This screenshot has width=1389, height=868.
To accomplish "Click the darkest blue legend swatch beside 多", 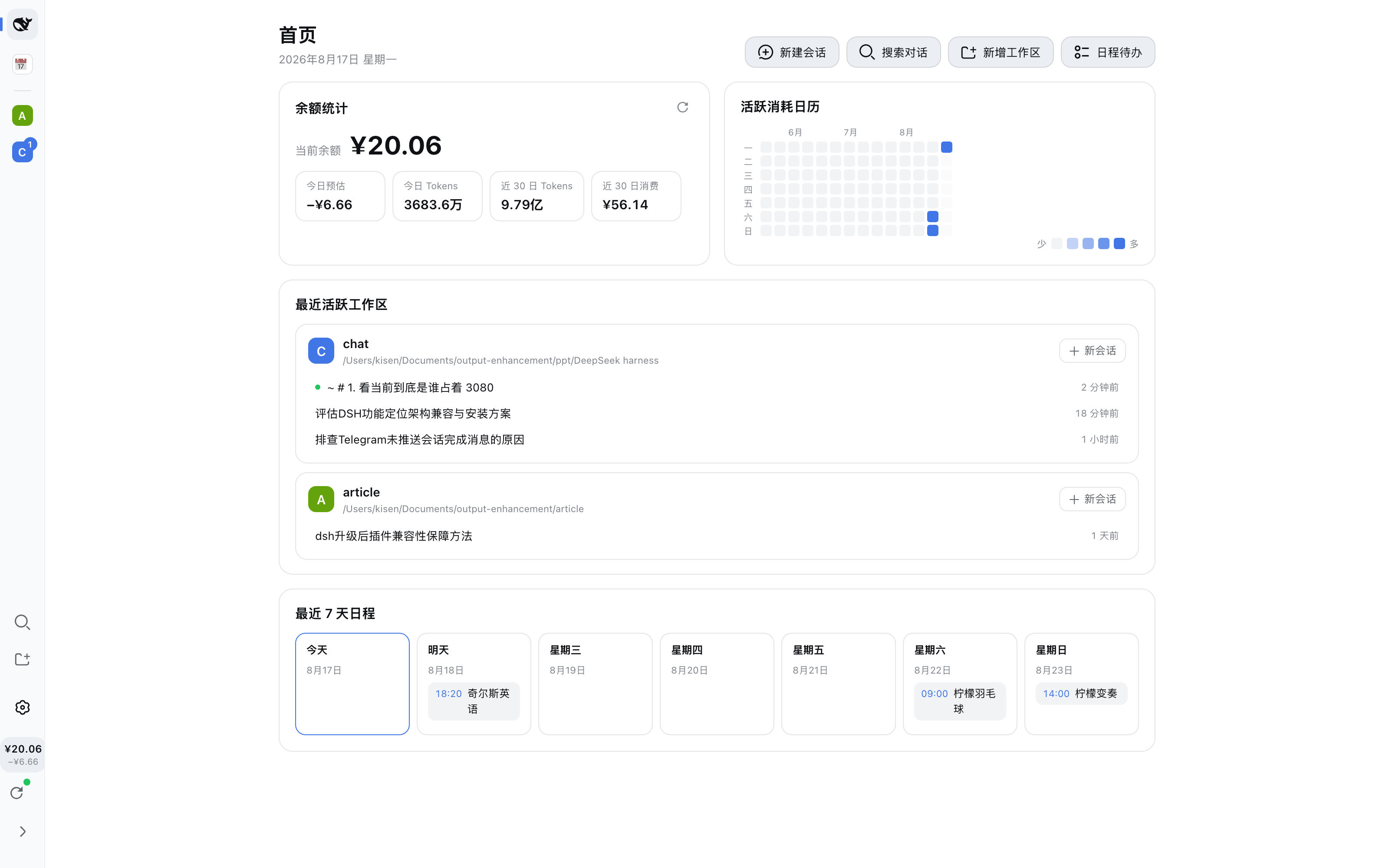I will coord(1119,243).
